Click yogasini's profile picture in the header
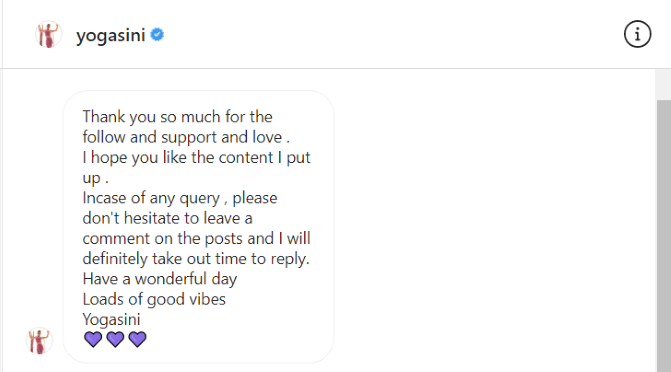Viewport: 671px width, 372px height. [x=48, y=34]
